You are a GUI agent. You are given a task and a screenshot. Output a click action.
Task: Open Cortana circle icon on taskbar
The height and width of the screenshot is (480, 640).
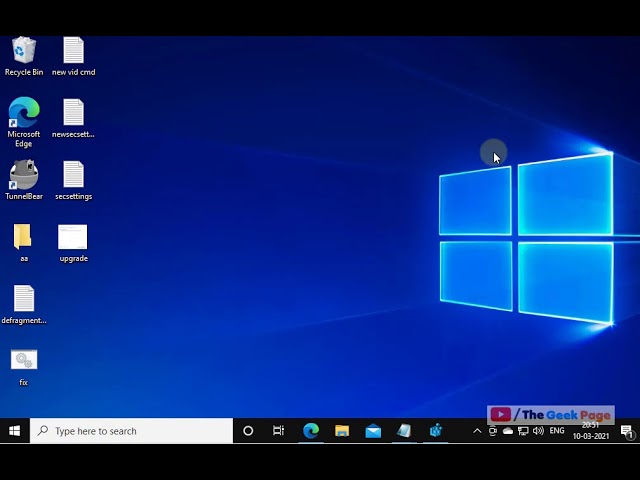[248, 431]
